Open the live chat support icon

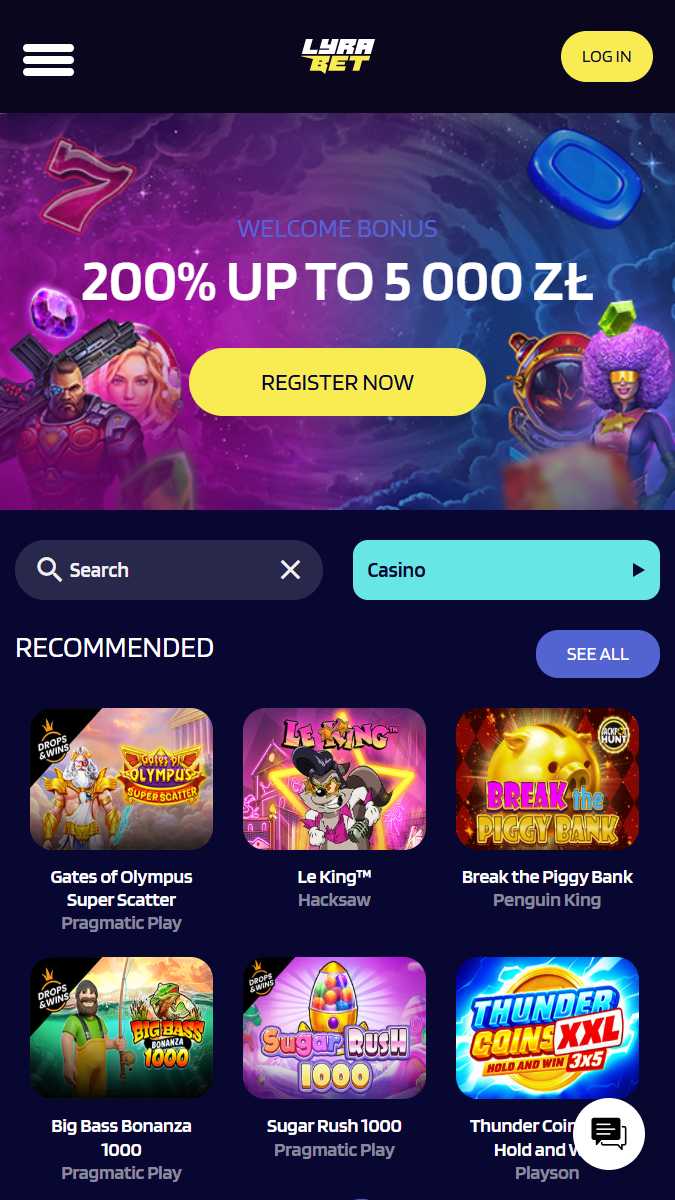[608, 1134]
